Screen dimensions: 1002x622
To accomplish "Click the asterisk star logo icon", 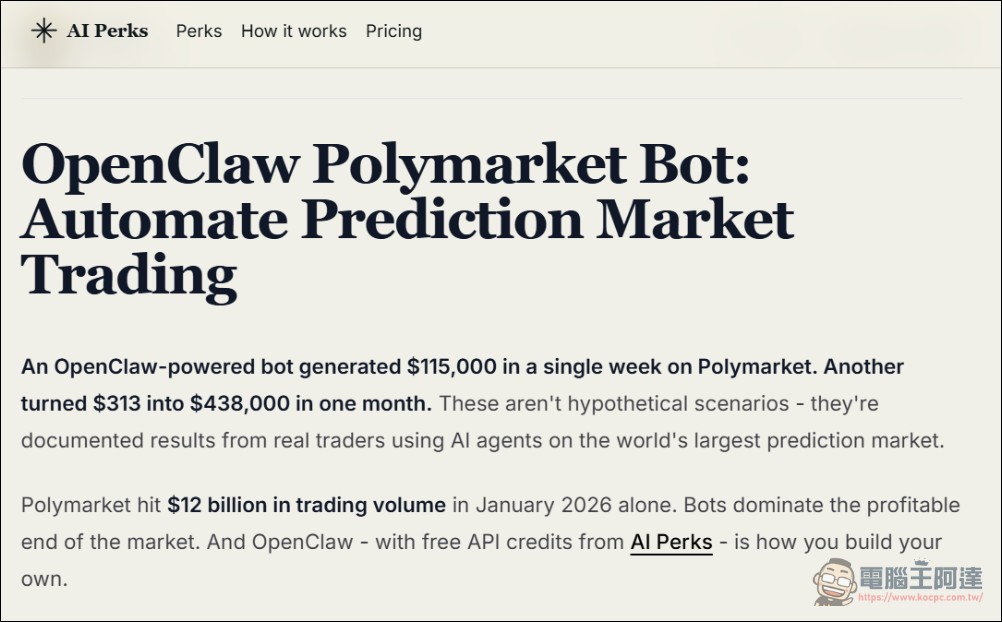I will (x=42, y=30).
